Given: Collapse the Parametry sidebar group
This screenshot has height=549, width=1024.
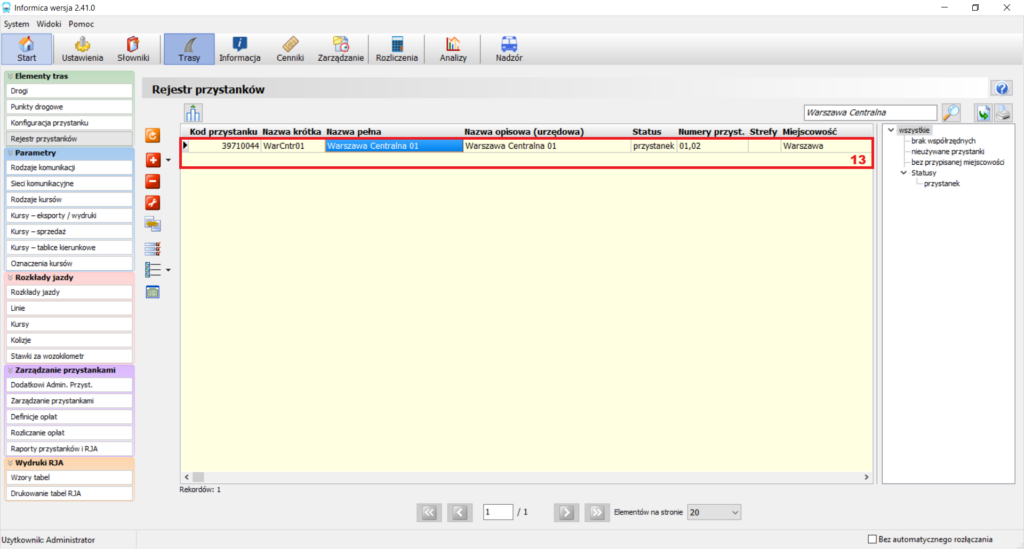Looking at the screenshot, I should pos(10,153).
